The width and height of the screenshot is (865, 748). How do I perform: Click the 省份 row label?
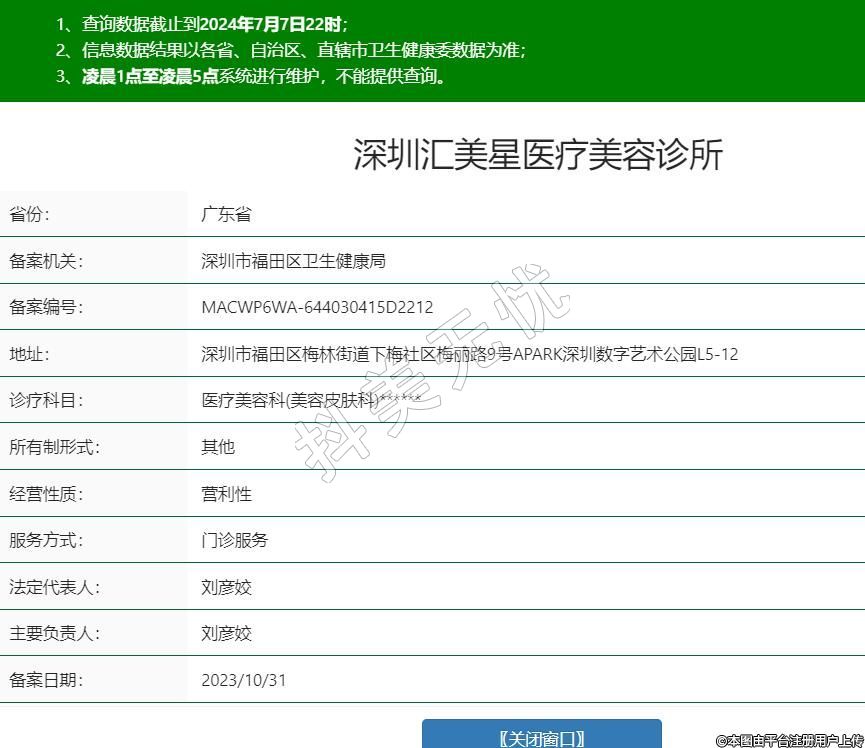[x=29, y=214]
